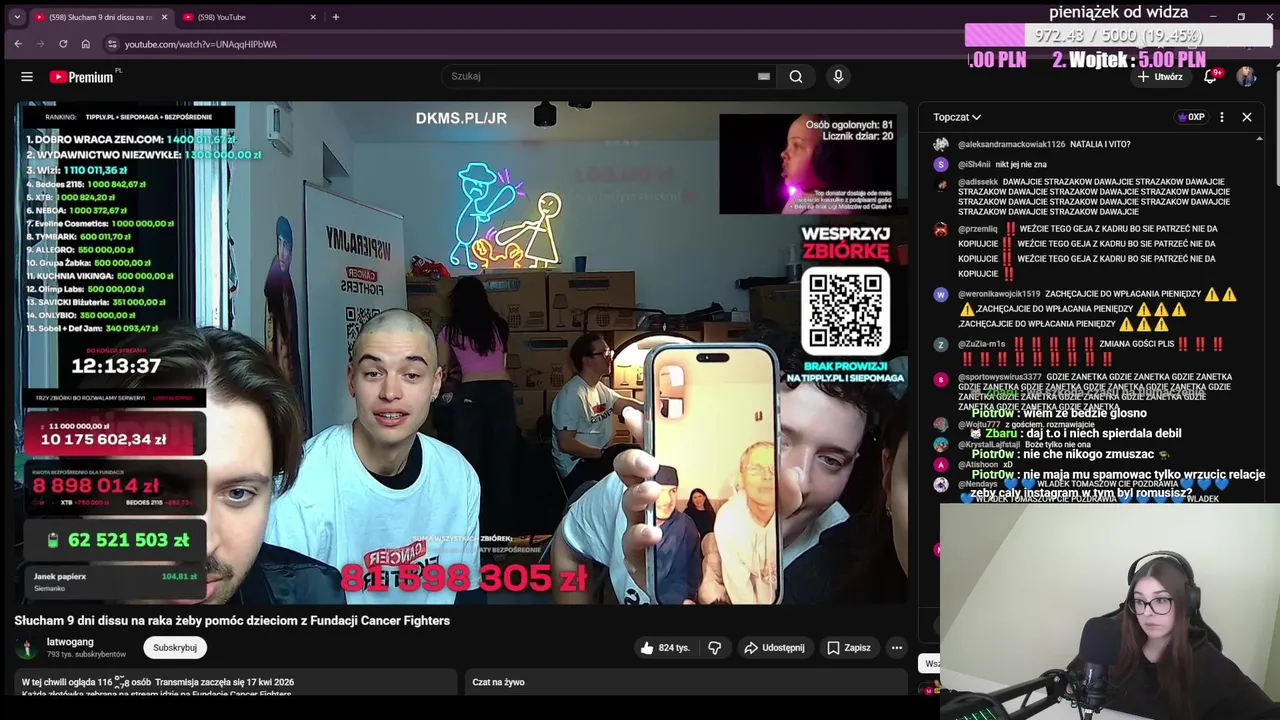This screenshot has height=720, width=1280.
Task: Open the on-screen keyboard icon in search box
Action: tap(764, 76)
